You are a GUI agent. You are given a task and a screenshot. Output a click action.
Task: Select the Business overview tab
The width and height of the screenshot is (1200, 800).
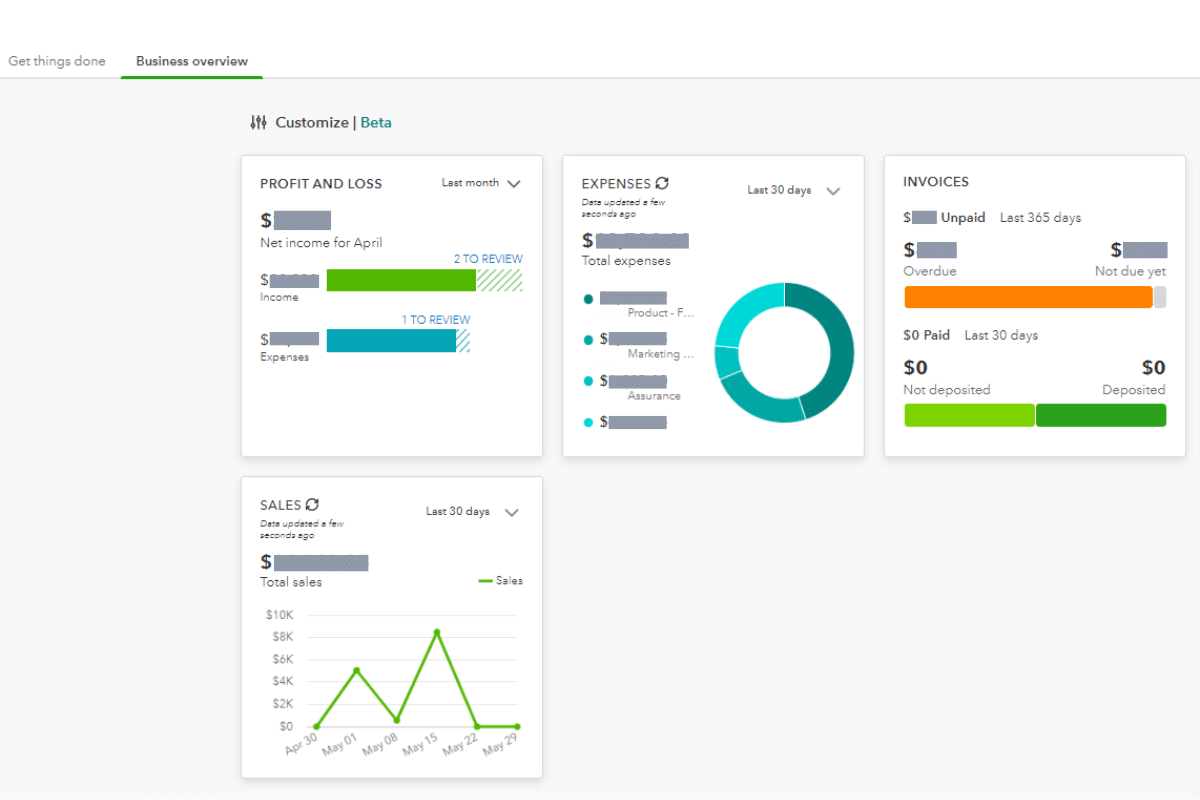[x=191, y=61]
